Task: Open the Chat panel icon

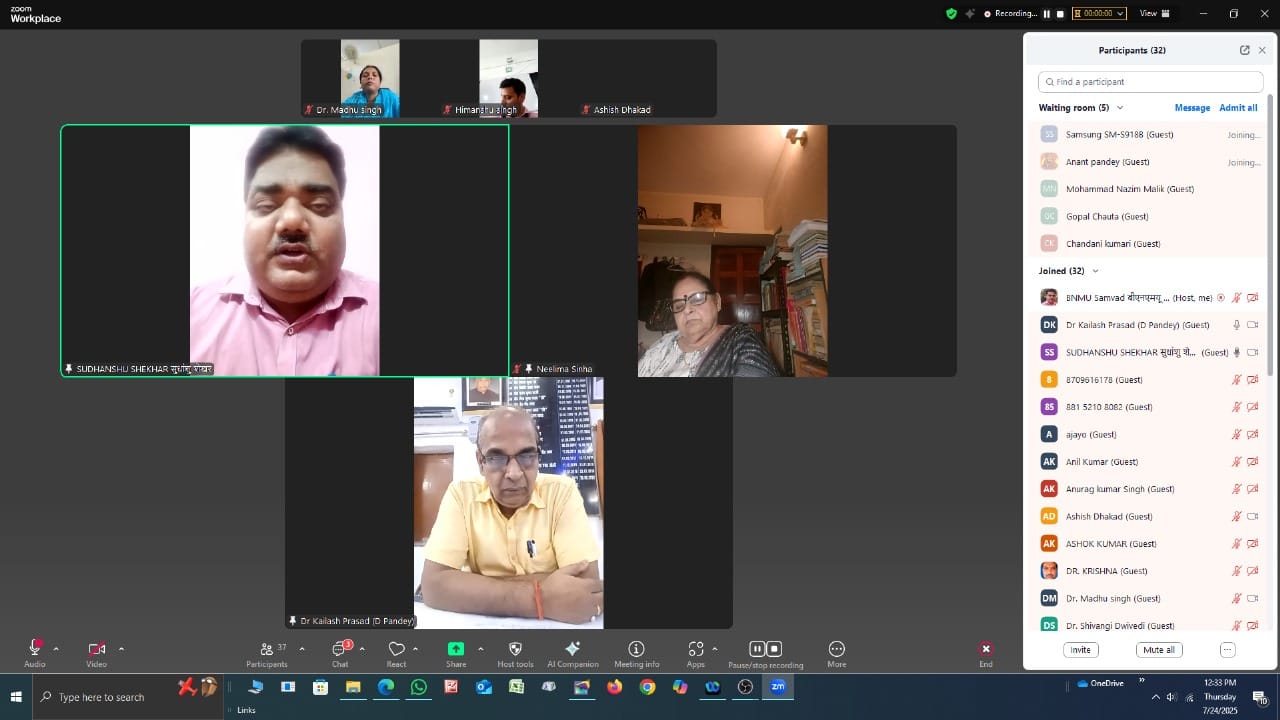Action: pos(340,650)
